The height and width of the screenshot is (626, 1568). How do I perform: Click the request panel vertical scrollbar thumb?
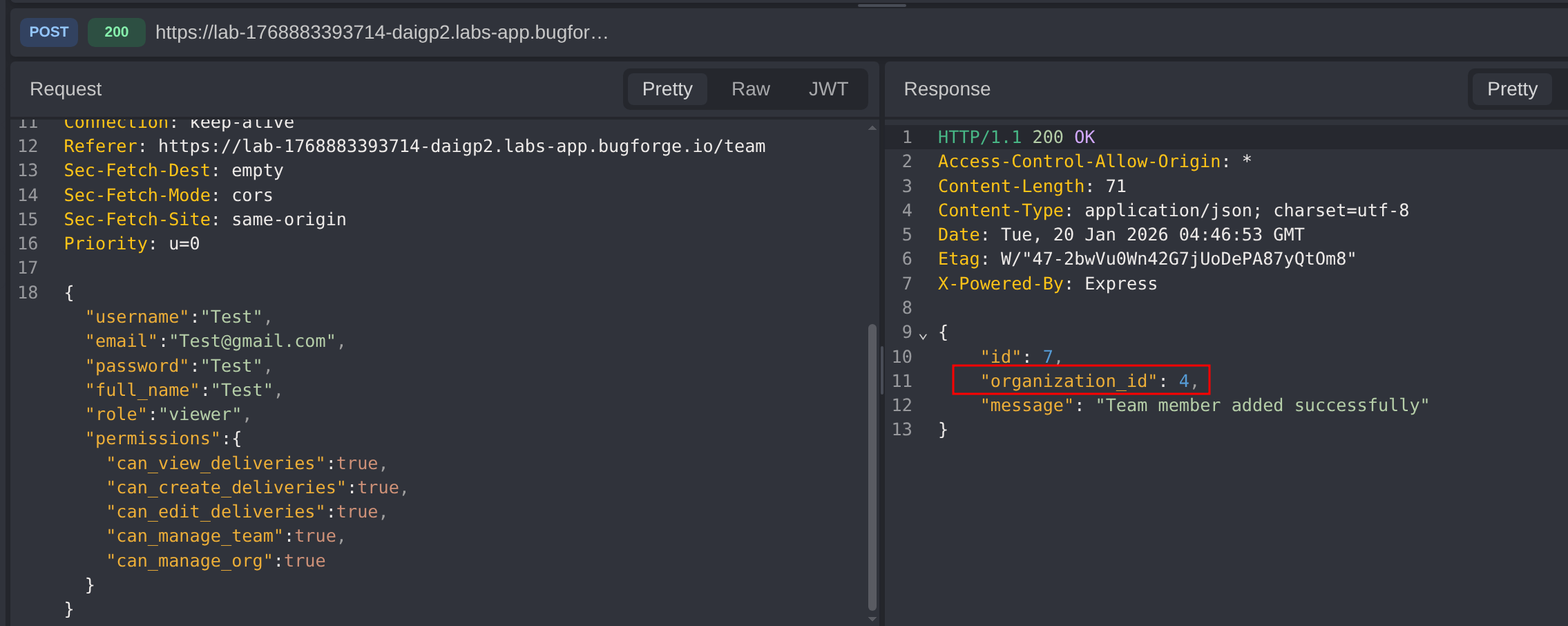click(x=872, y=463)
